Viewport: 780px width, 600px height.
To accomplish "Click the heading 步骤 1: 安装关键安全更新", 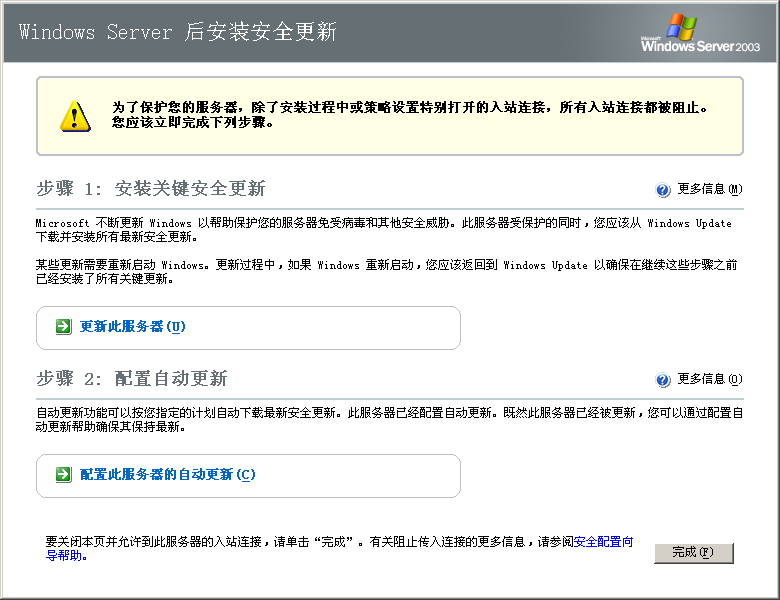I will pos(150,189).
